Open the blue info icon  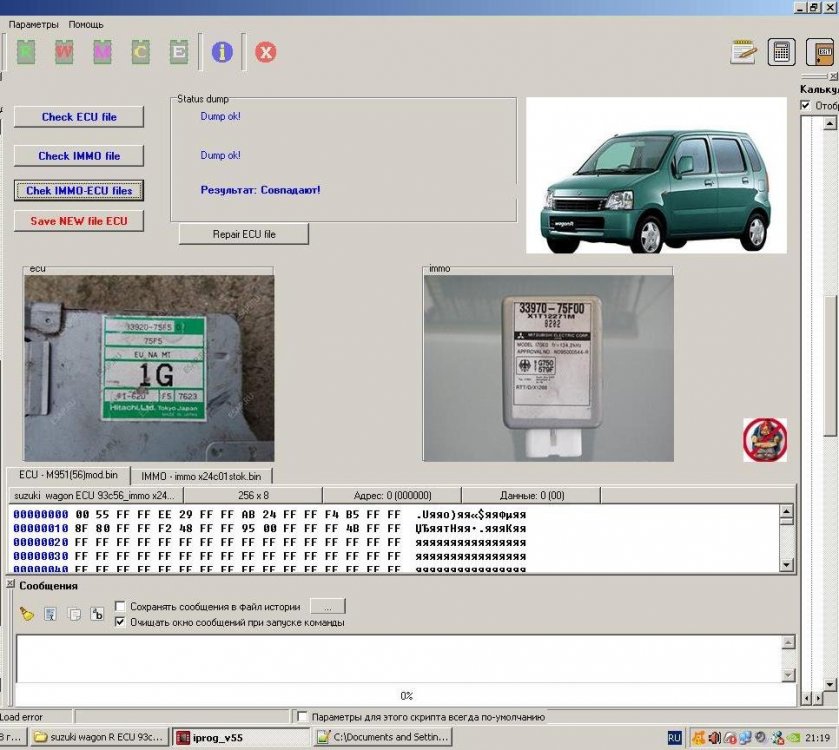pos(222,52)
